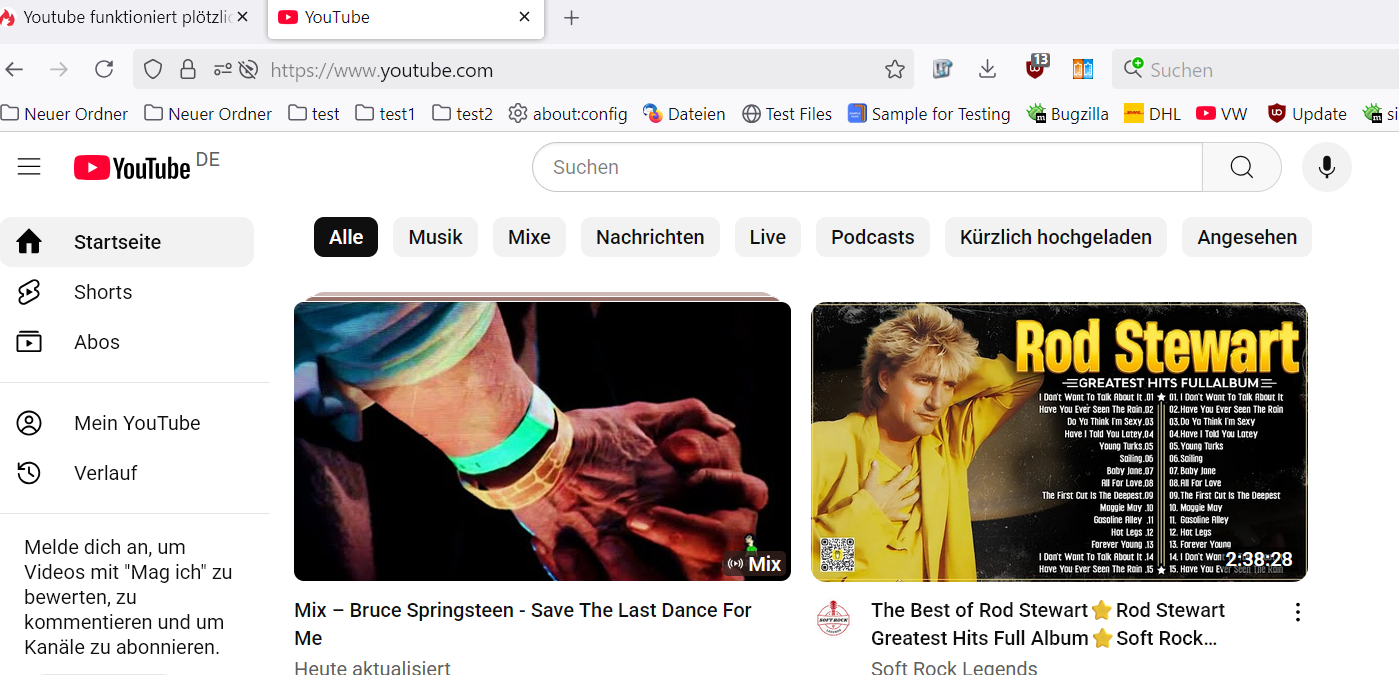Open the about:config bookmark
The image size is (1399, 675).
568,114
